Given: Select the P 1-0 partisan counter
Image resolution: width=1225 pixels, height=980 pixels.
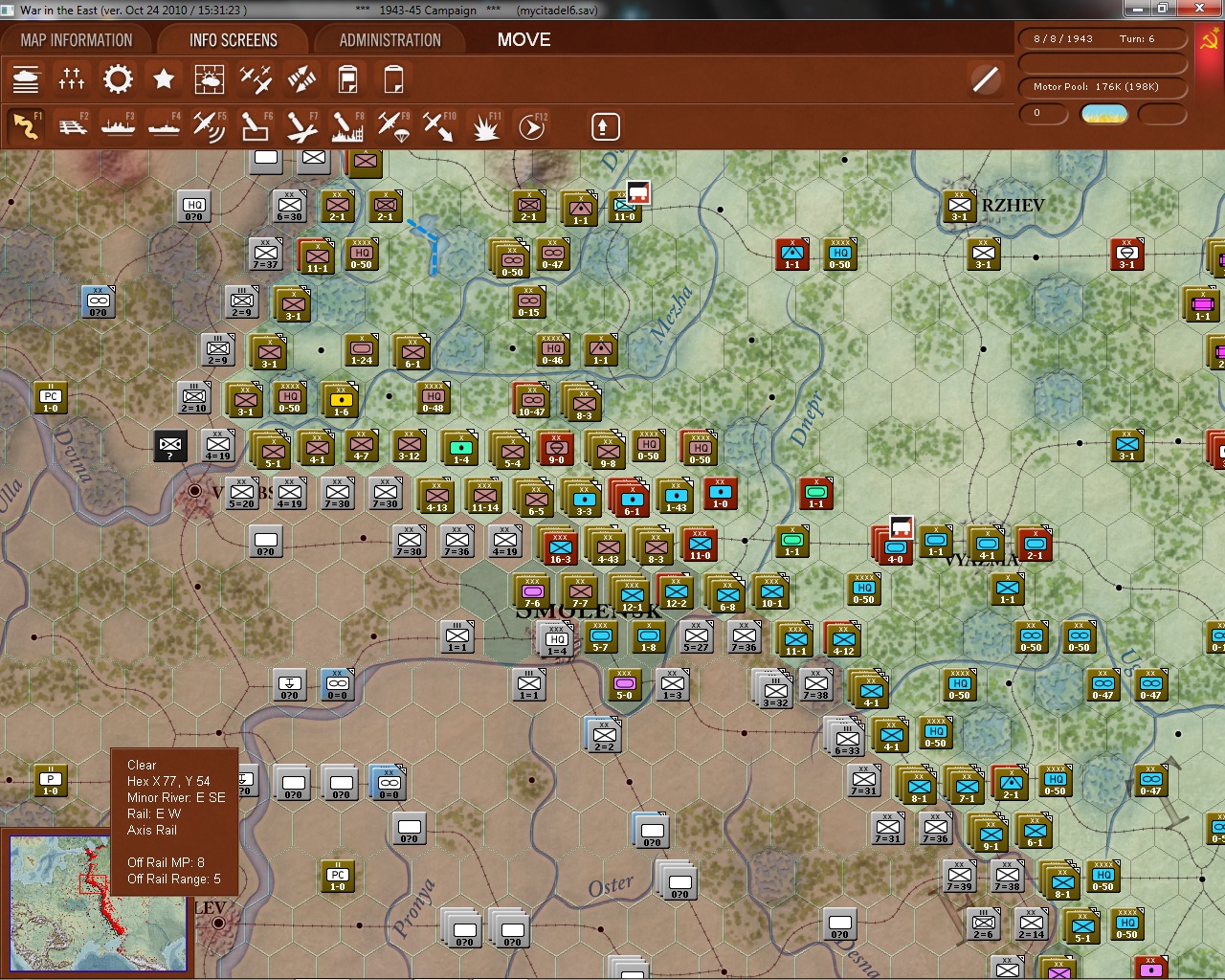Looking at the screenshot, I should 51,779.
